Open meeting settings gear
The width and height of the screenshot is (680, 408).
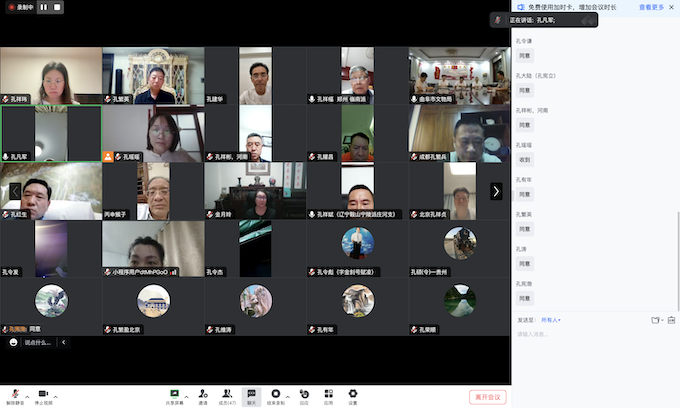[x=353, y=393]
